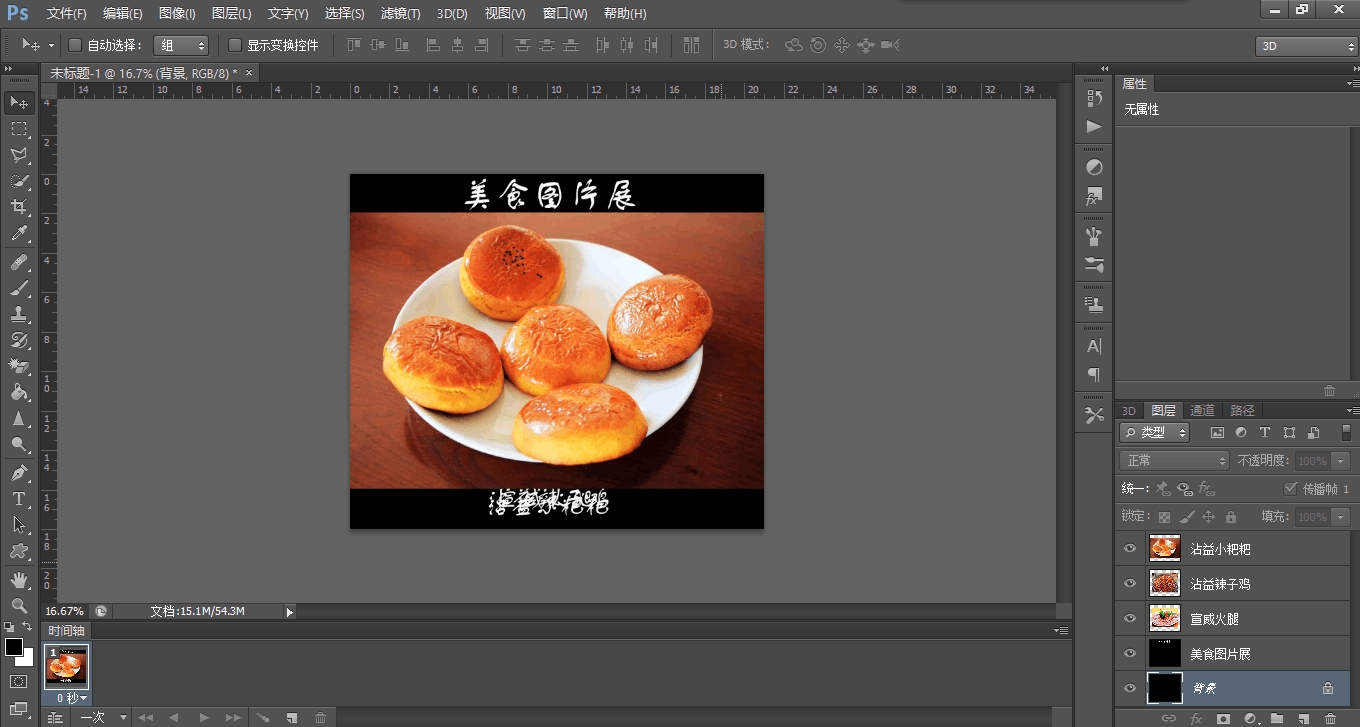Viewport: 1360px width, 727px height.
Task: Hide the 宣威火腿 layer
Action: click(1129, 618)
